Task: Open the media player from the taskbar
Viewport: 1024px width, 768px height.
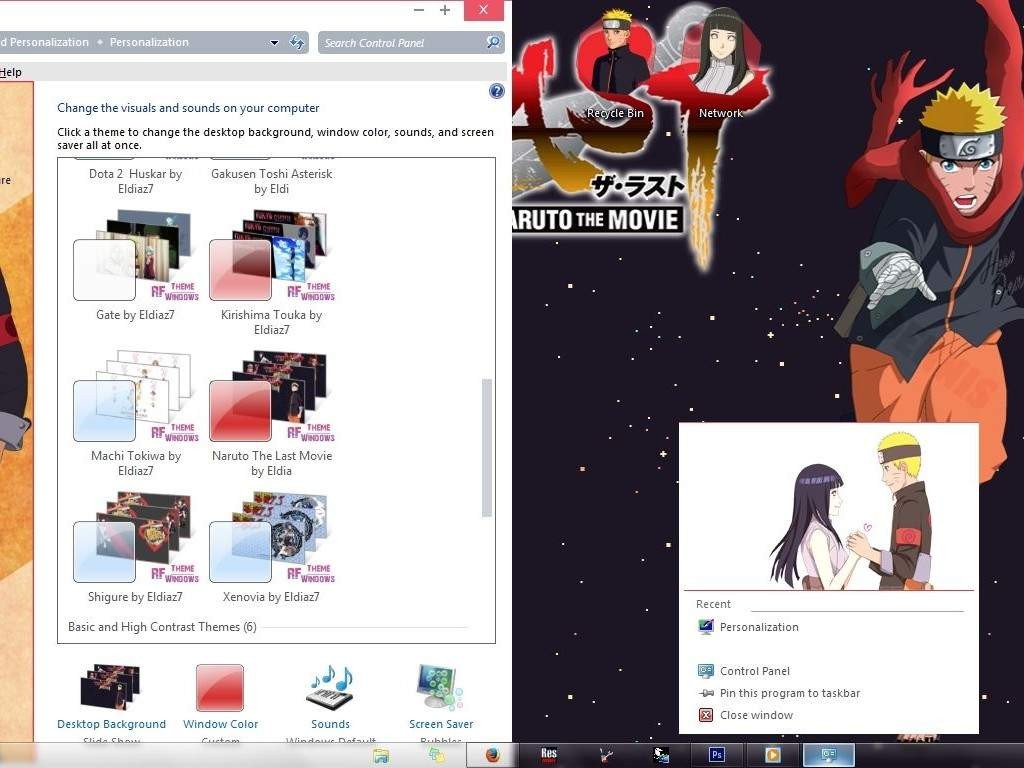Action: click(771, 754)
